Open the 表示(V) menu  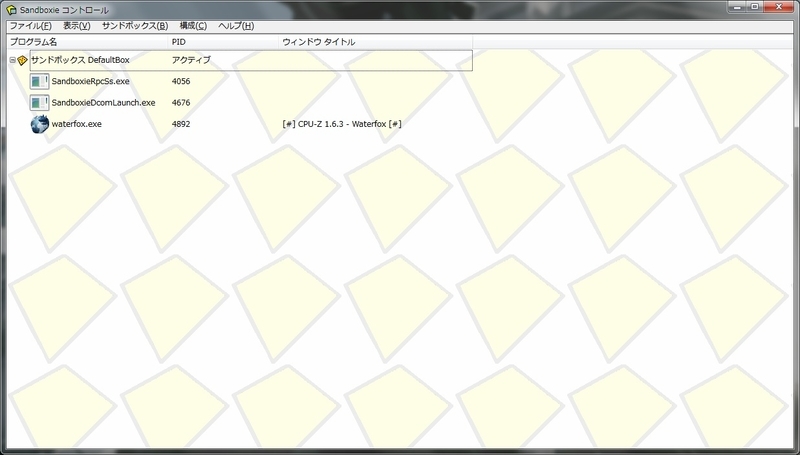coord(77,26)
